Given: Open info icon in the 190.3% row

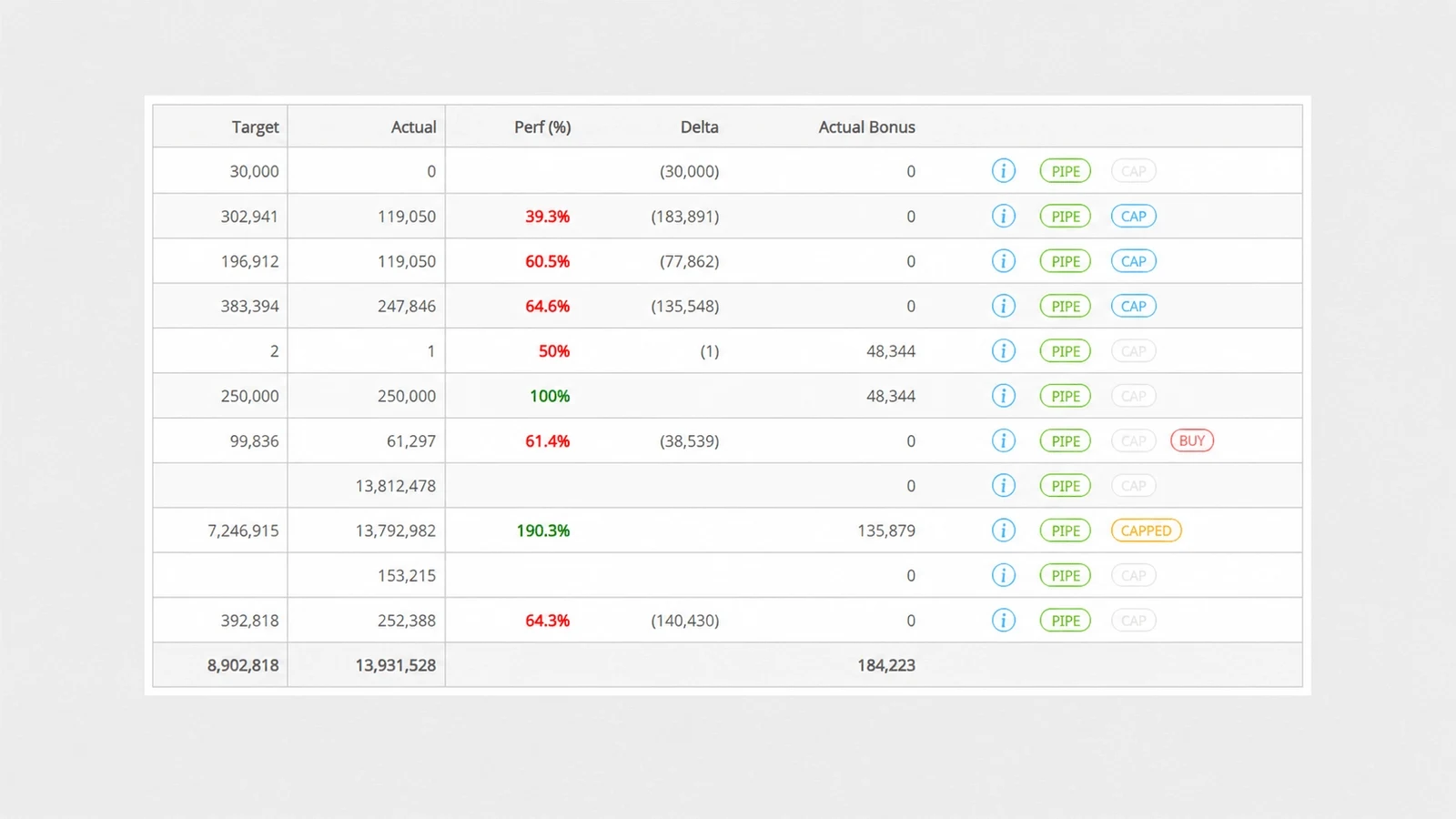Looking at the screenshot, I should (1003, 531).
